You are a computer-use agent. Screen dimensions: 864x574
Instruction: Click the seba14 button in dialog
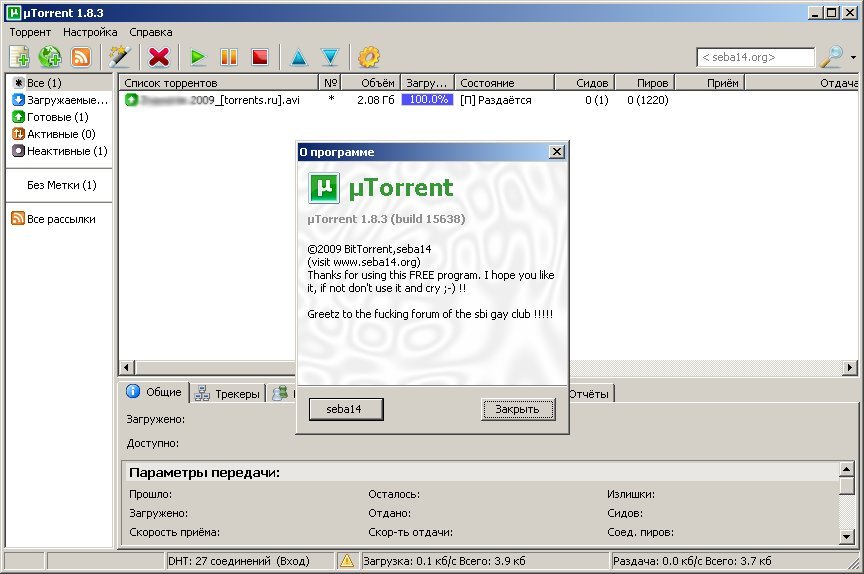coord(346,409)
